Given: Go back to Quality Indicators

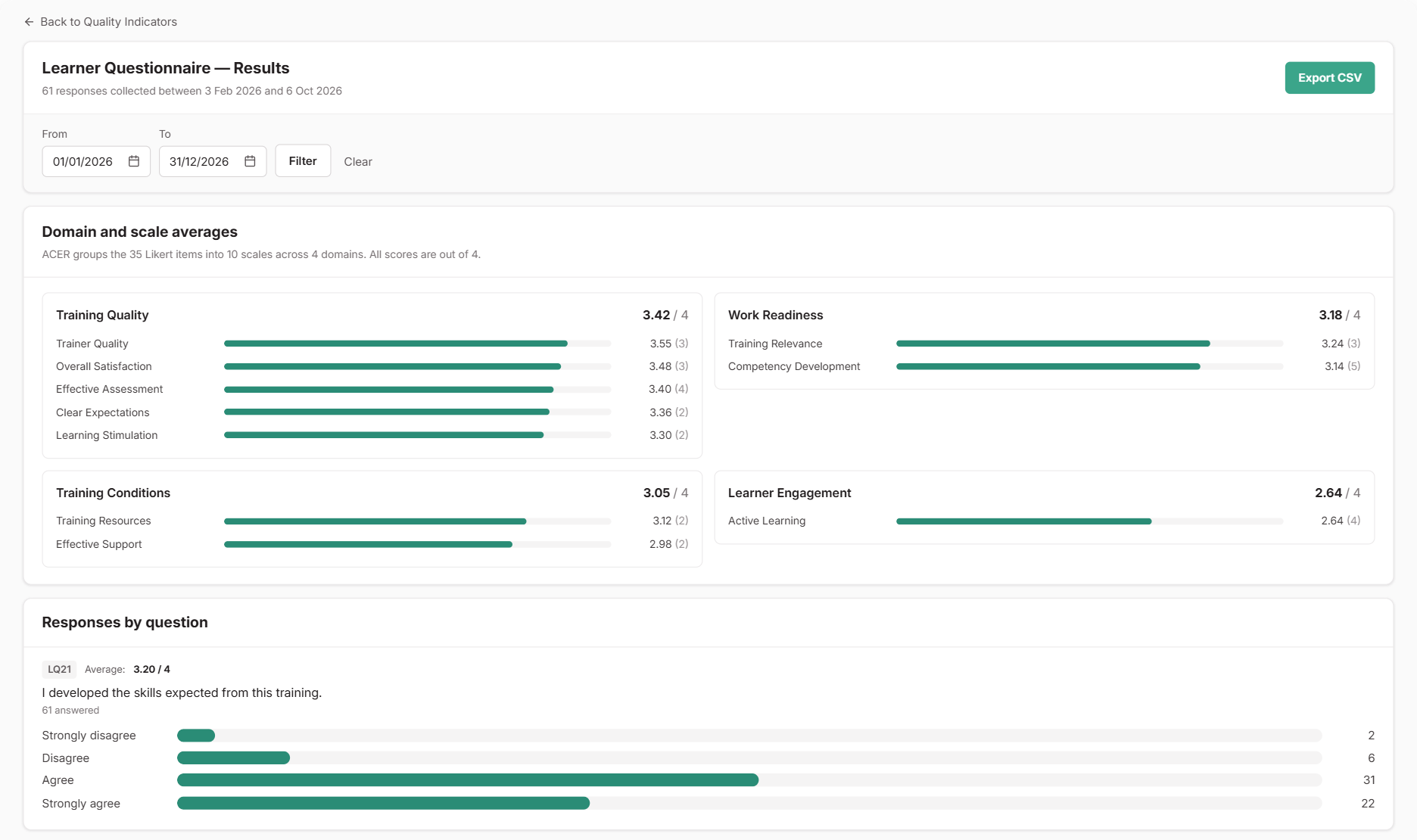Looking at the screenshot, I should [x=101, y=22].
